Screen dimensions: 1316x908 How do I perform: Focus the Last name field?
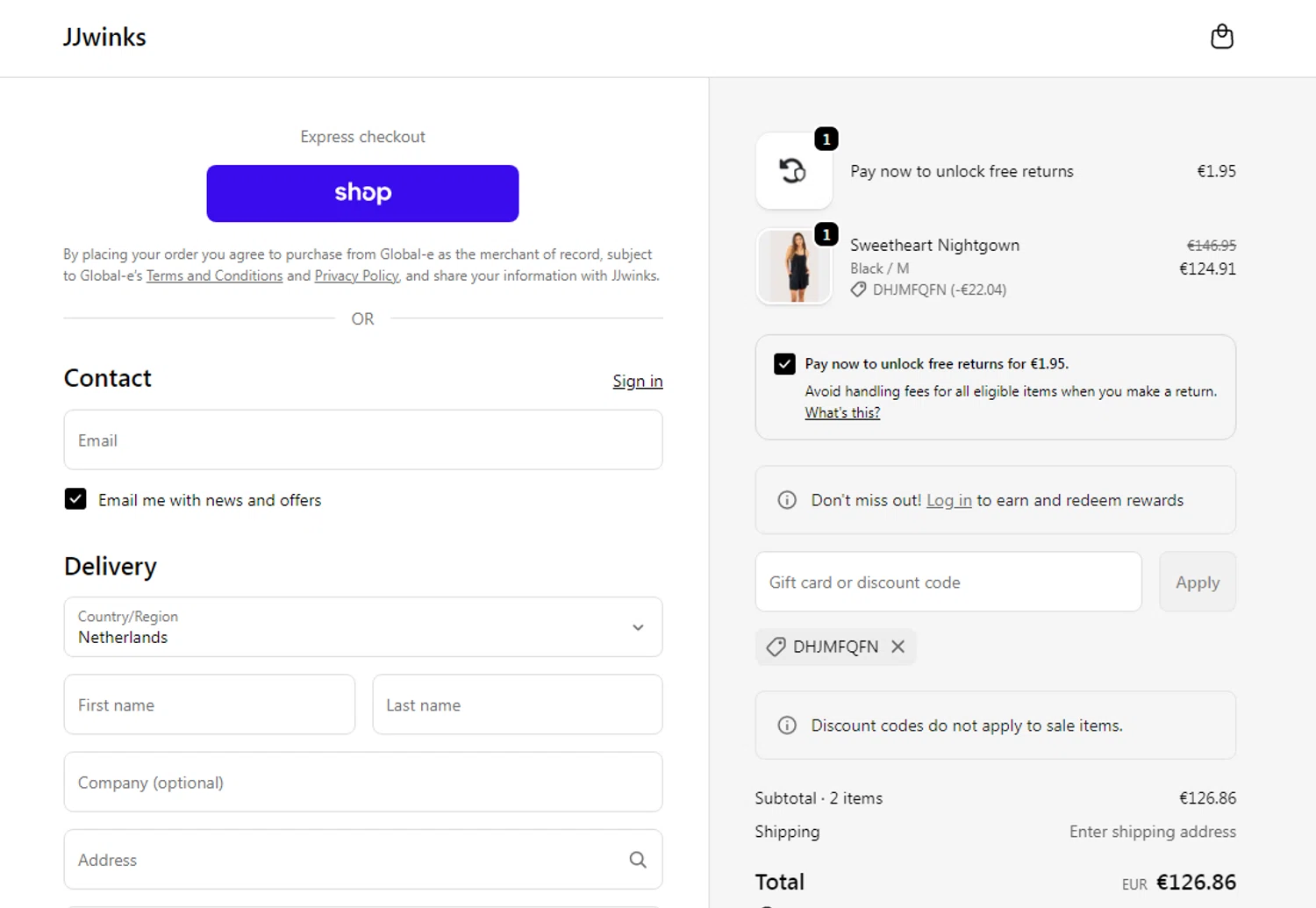pyautogui.click(x=518, y=704)
